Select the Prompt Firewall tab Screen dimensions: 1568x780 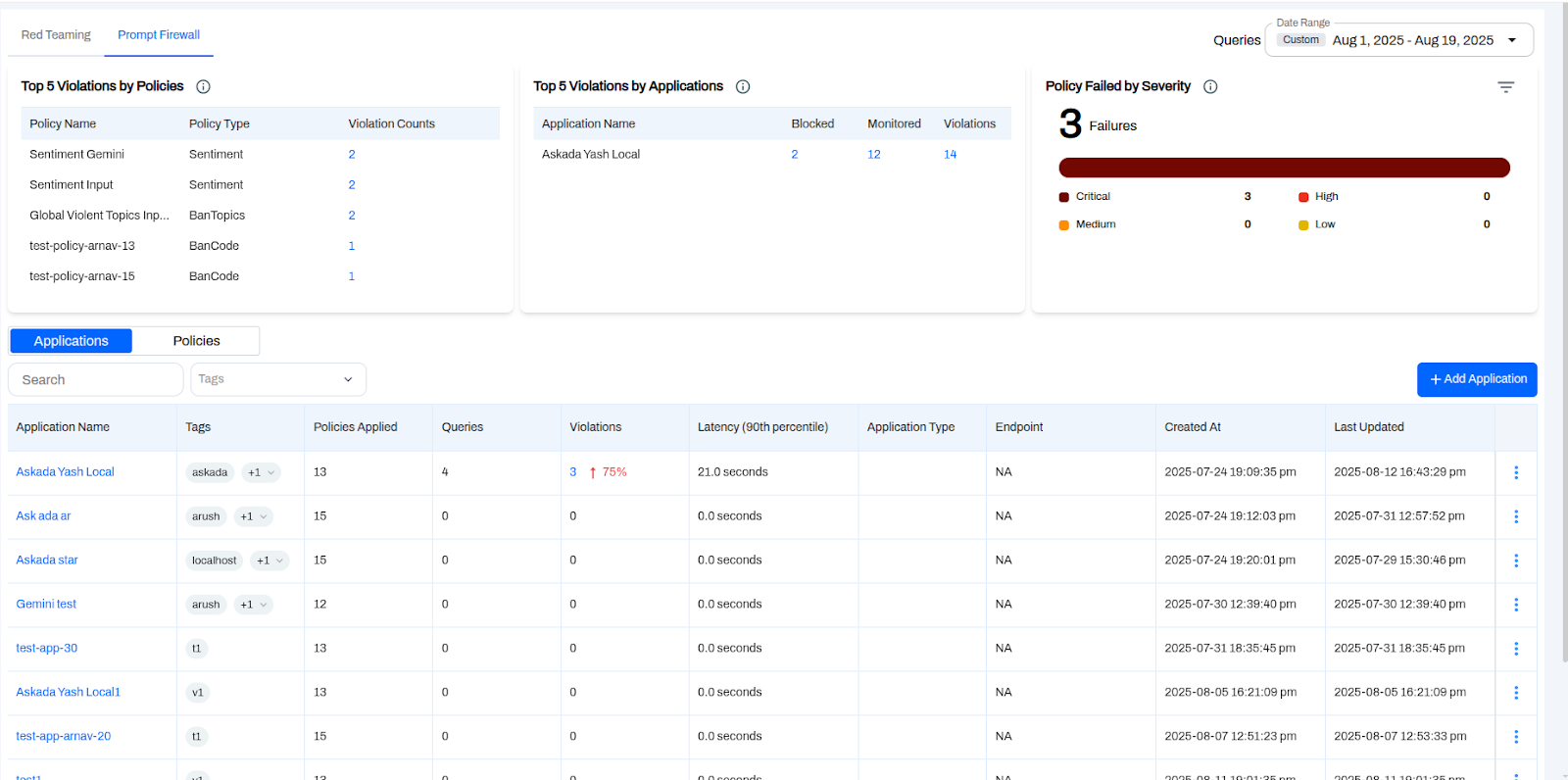159,35
